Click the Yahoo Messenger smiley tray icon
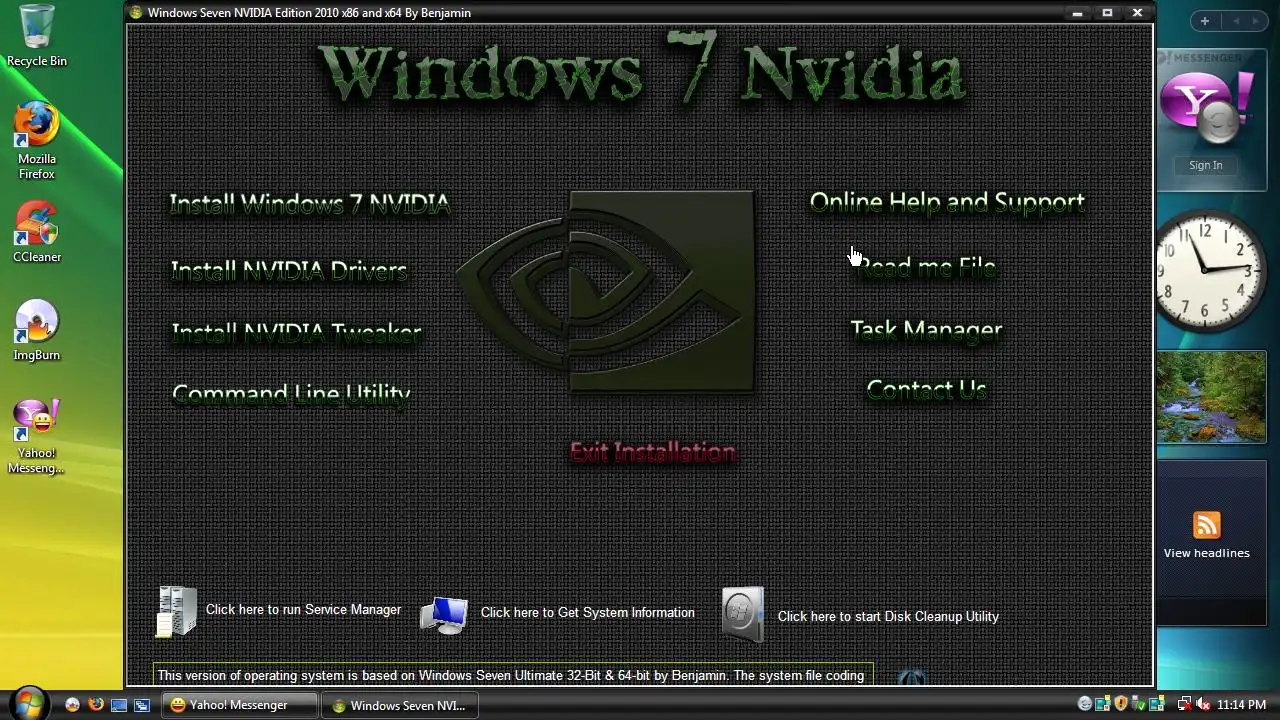Viewport: 1280px width, 720px height. pyautogui.click(x=1085, y=704)
